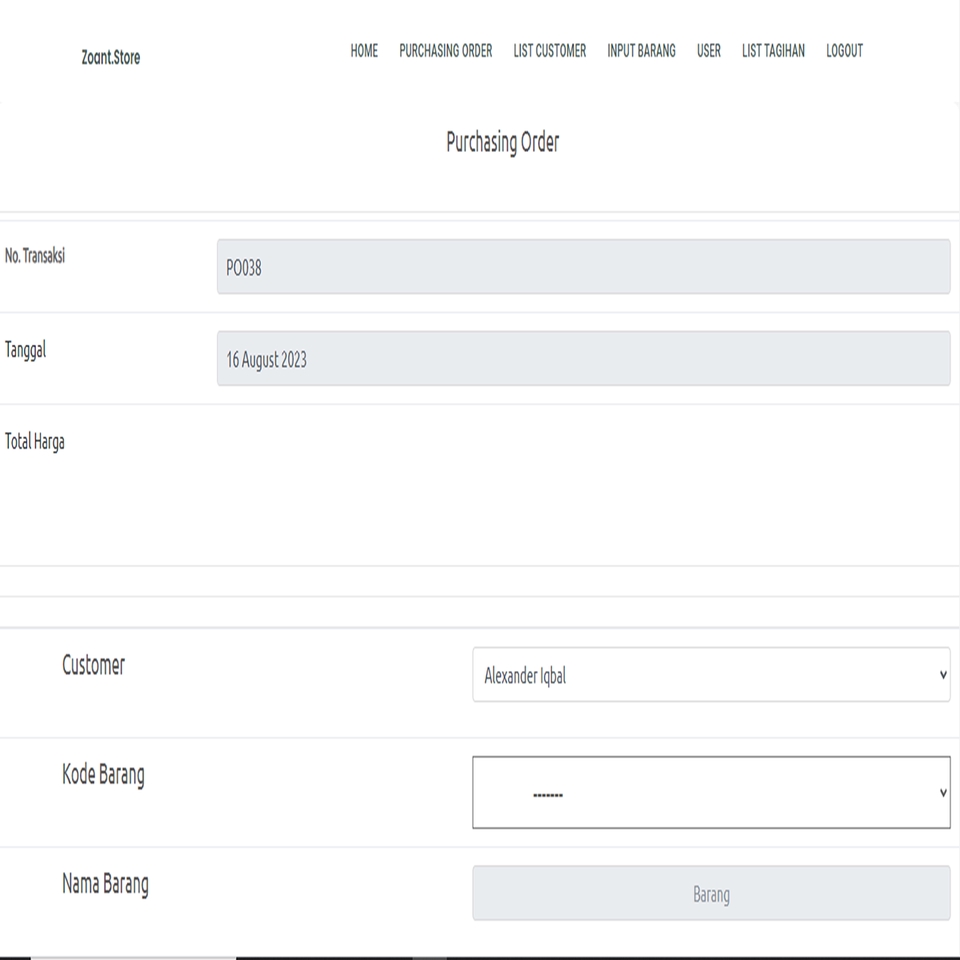Click the Tanggal field 16 August 2023

tap(583, 358)
